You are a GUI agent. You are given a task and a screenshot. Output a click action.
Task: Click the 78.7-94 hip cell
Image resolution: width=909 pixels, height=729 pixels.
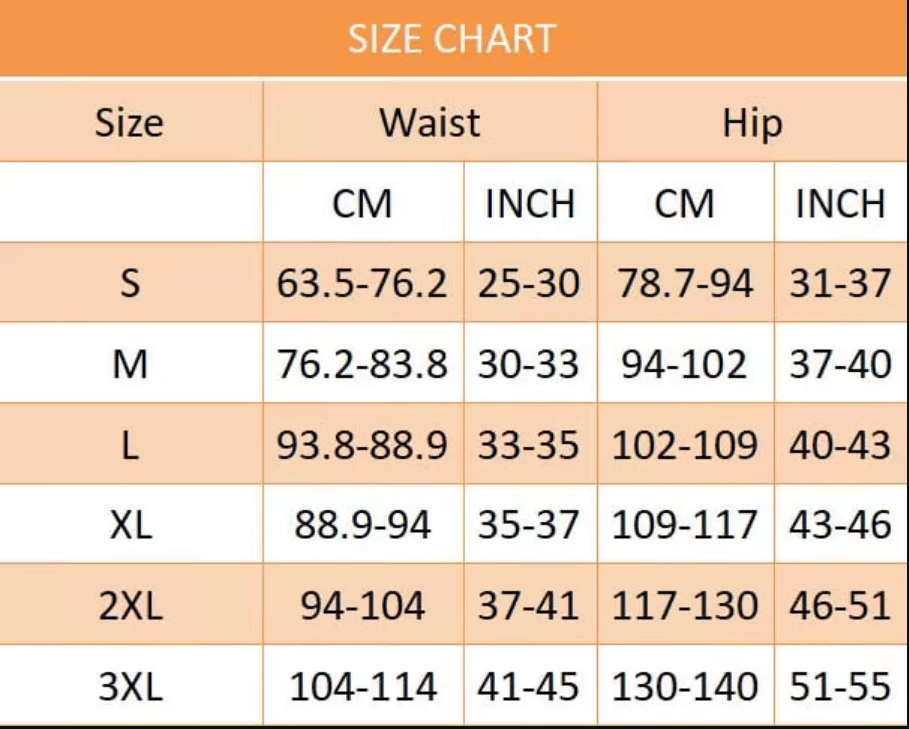[685, 284]
